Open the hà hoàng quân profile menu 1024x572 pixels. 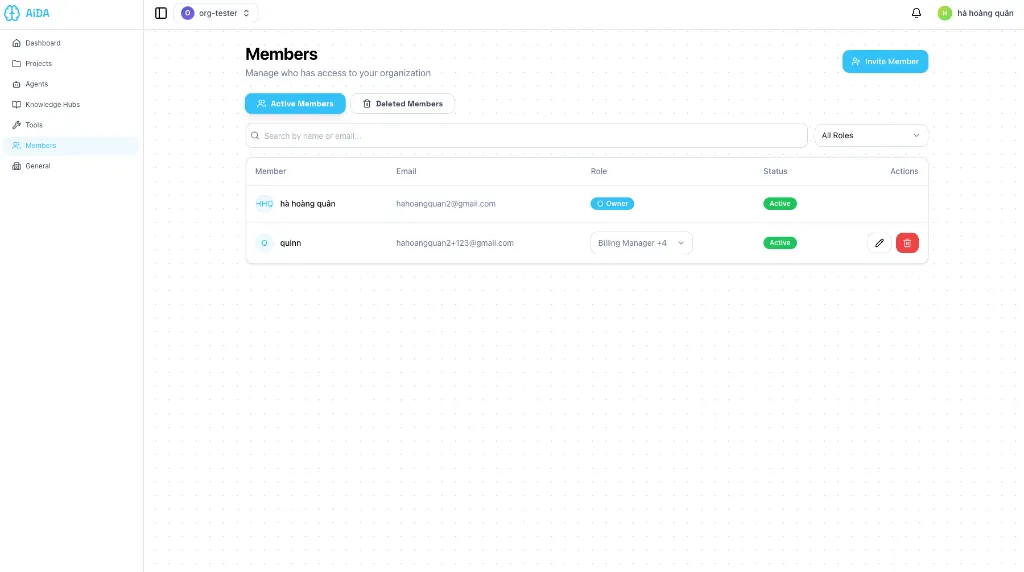point(975,13)
